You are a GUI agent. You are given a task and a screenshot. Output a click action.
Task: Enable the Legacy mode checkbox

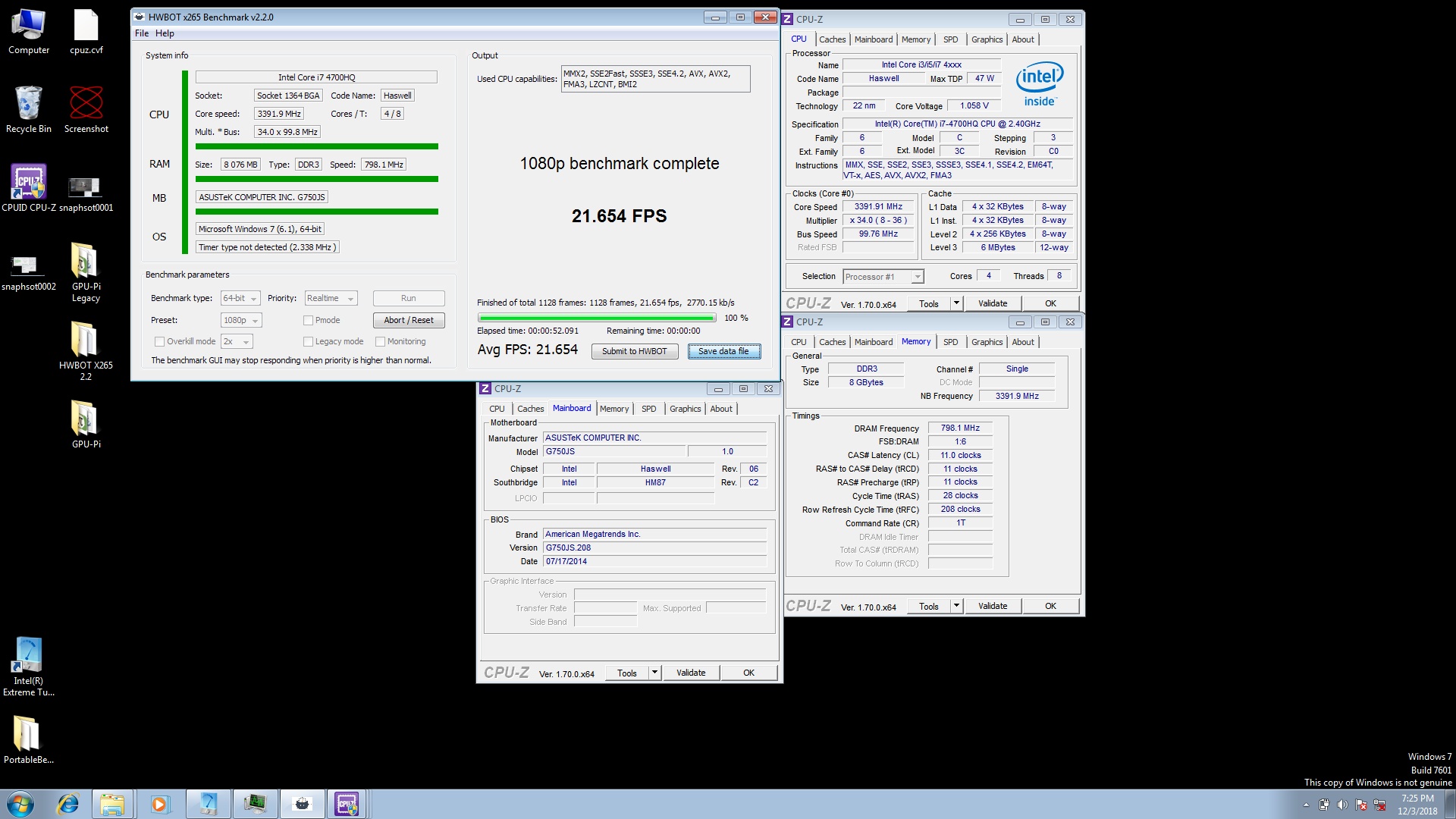308,341
